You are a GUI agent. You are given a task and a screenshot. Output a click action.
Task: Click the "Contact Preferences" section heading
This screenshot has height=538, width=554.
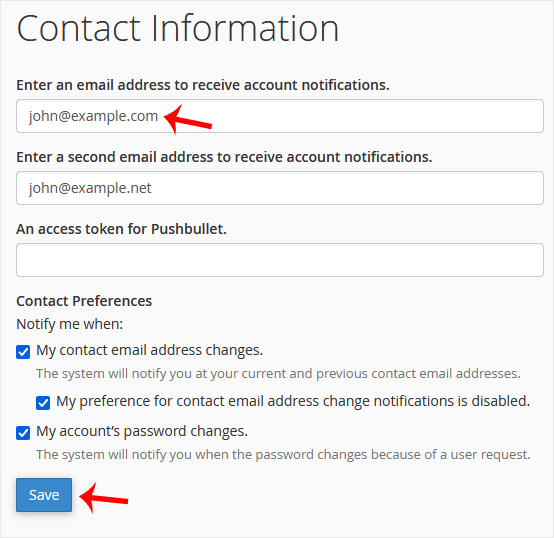[x=84, y=301]
